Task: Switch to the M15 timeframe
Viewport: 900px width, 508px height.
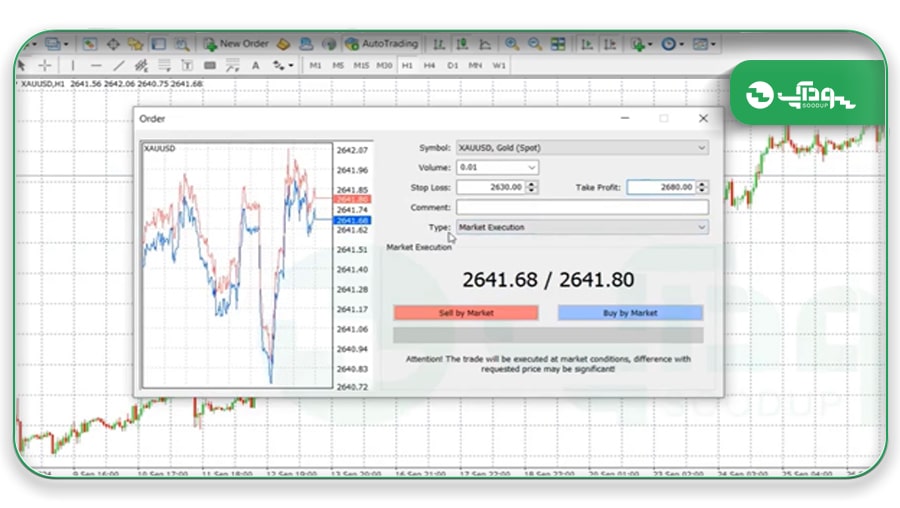Action: pyautogui.click(x=361, y=65)
